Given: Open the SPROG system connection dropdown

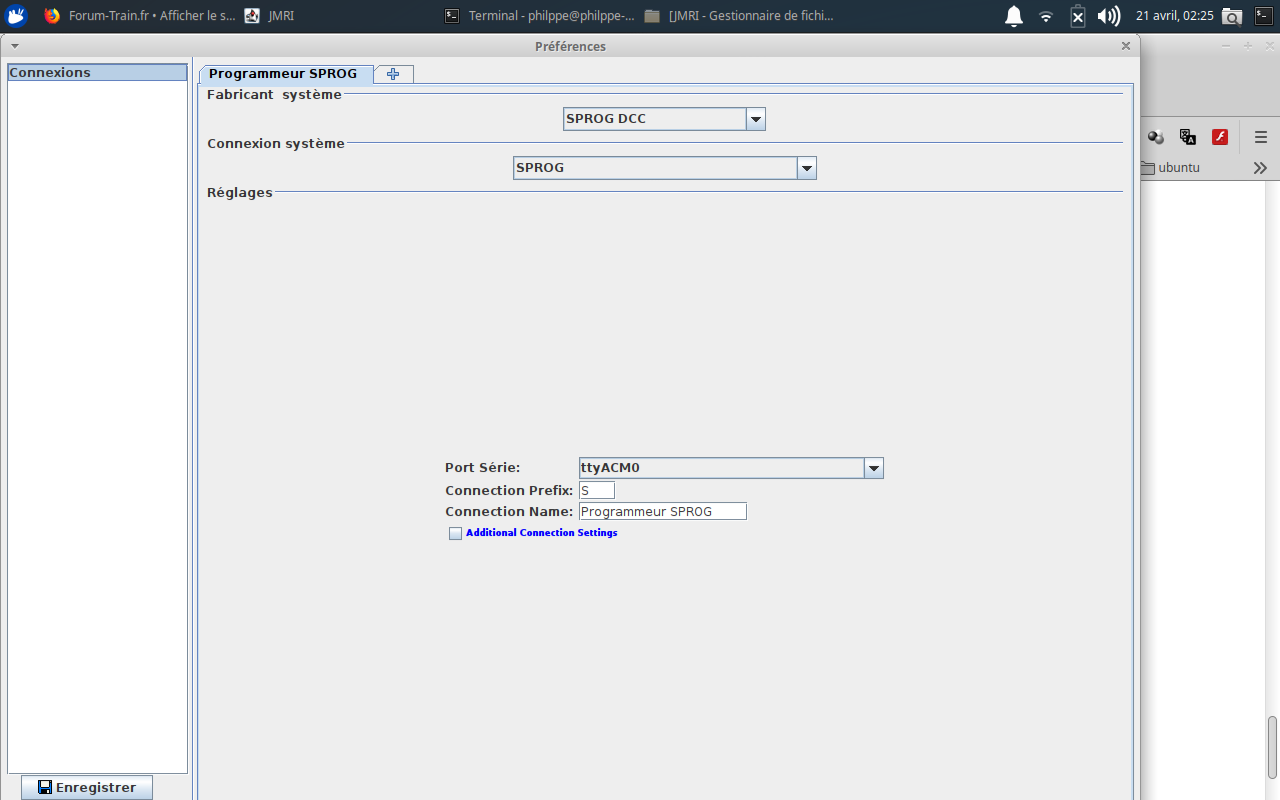Looking at the screenshot, I should click(665, 168).
